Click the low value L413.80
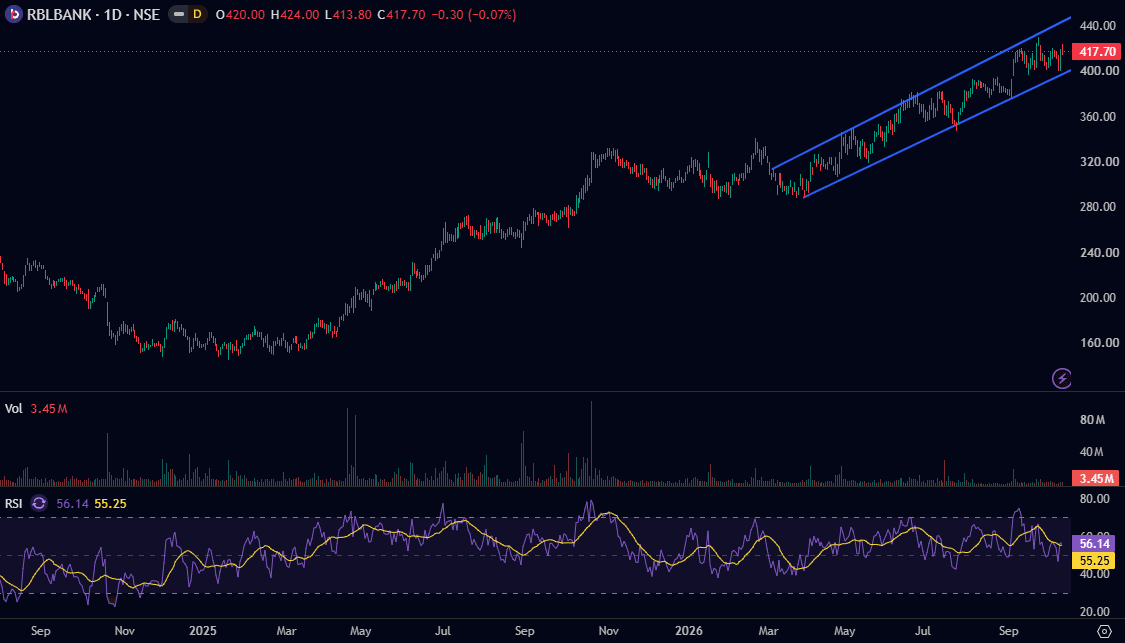The width and height of the screenshot is (1125, 643). pos(348,14)
